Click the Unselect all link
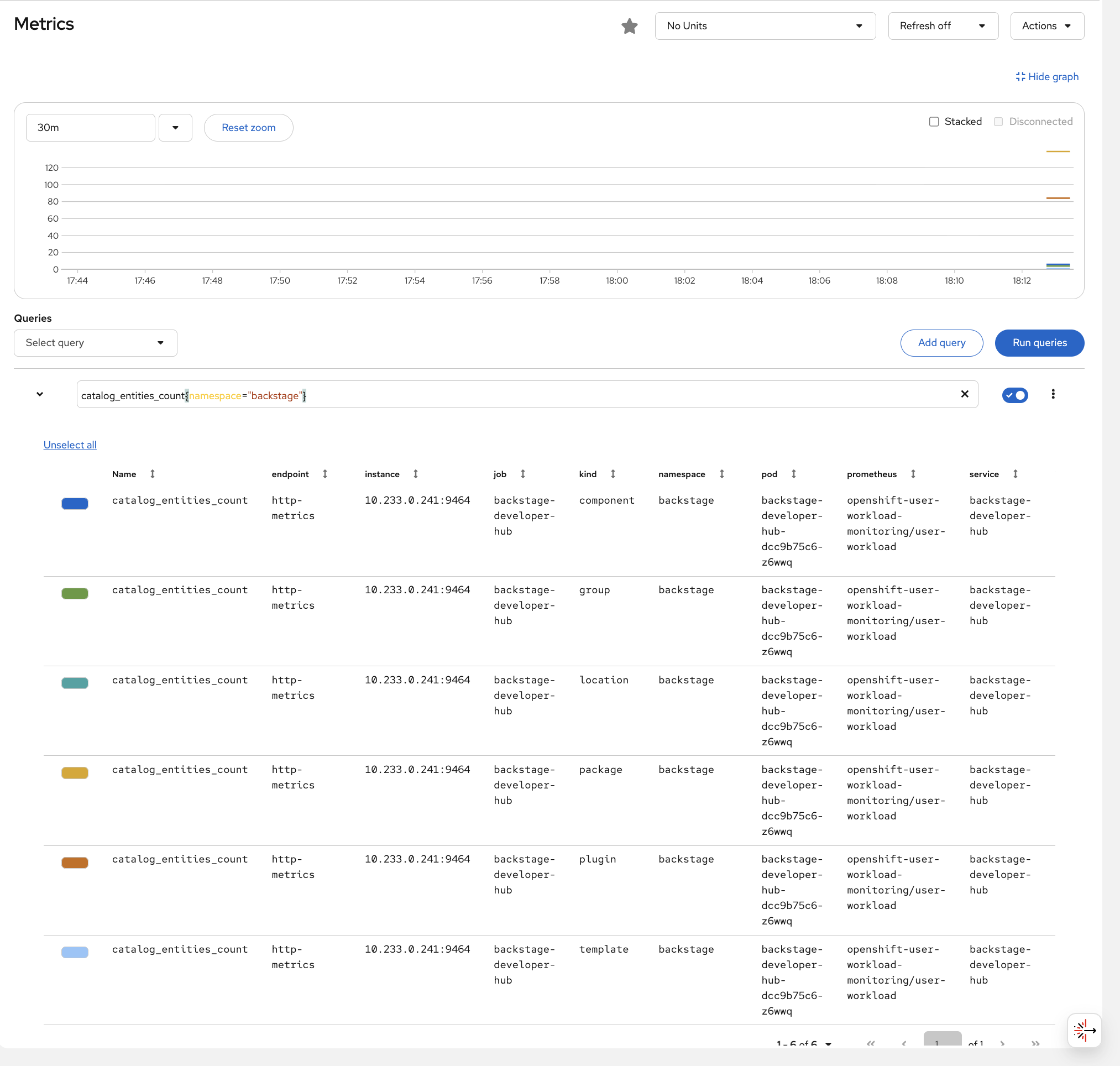 [x=70, y=445]
